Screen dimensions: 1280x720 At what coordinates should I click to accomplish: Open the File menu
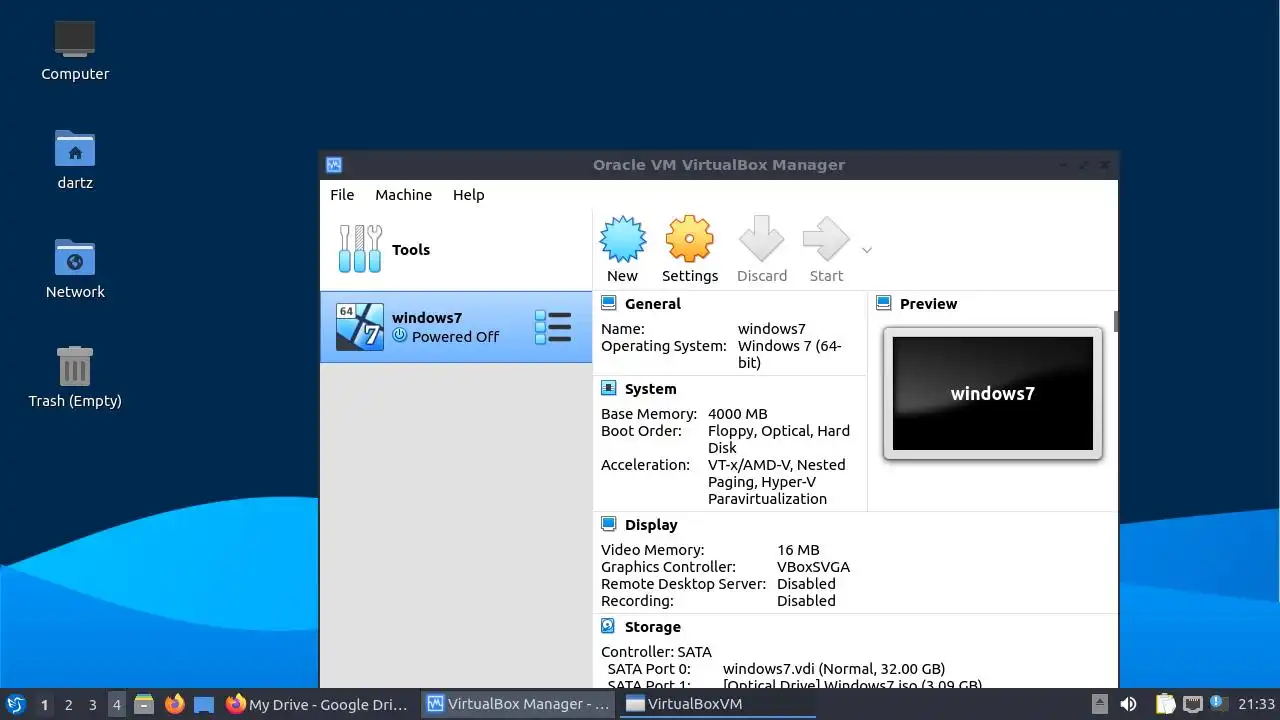pos(342,195)
